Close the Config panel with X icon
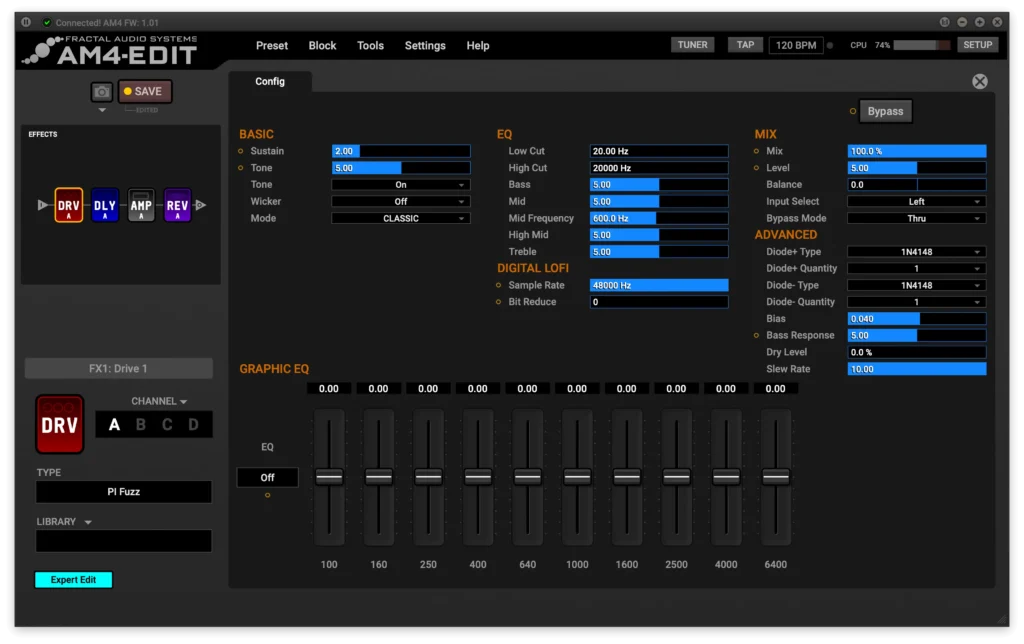This screenshot has height=644, width=1024. click(x=980, y=82)
